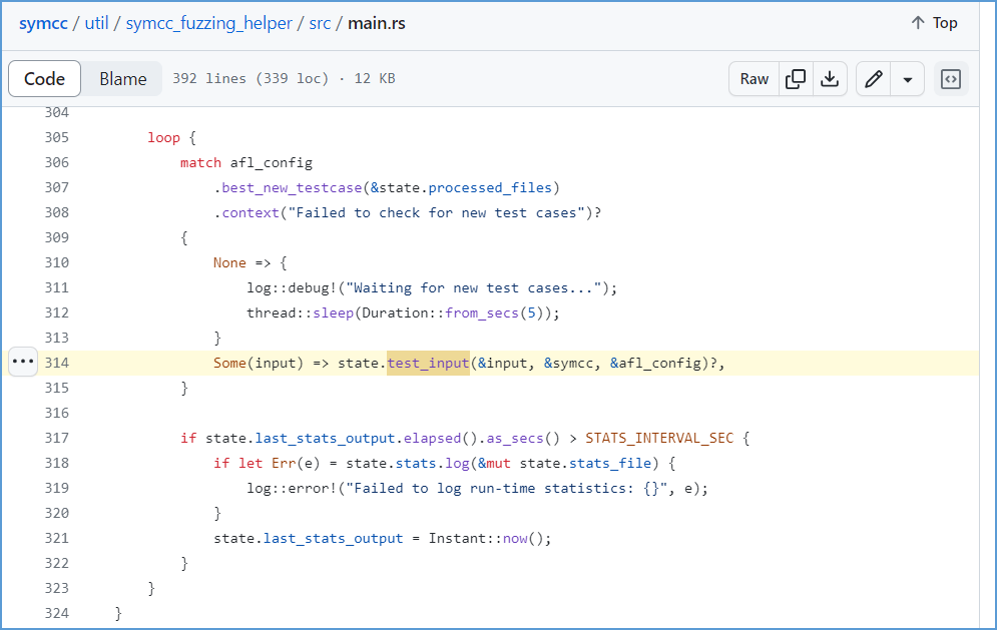Switch to the Code view tab
The image size is (997, 630).
45,79
